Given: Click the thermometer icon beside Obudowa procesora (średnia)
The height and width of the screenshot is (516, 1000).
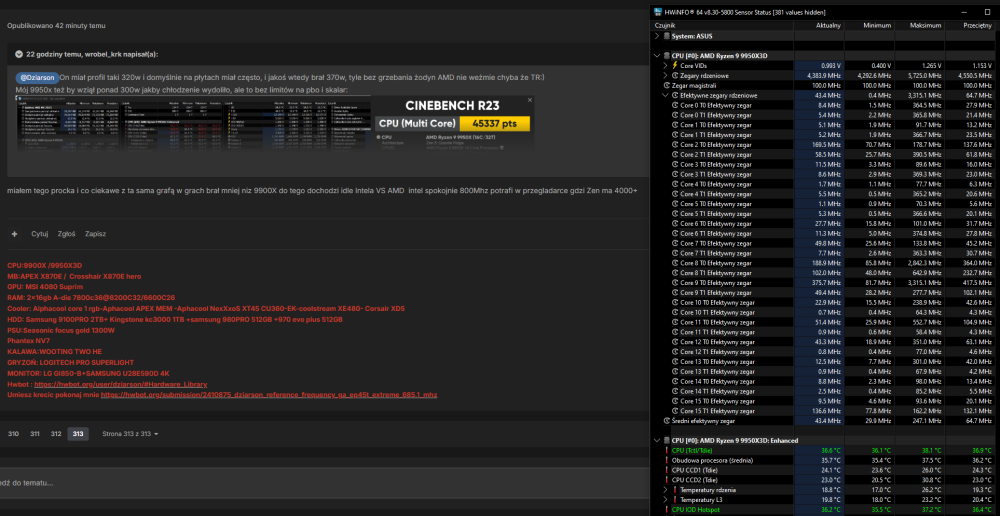Looking at the screenshot, I should coord(667,460).
